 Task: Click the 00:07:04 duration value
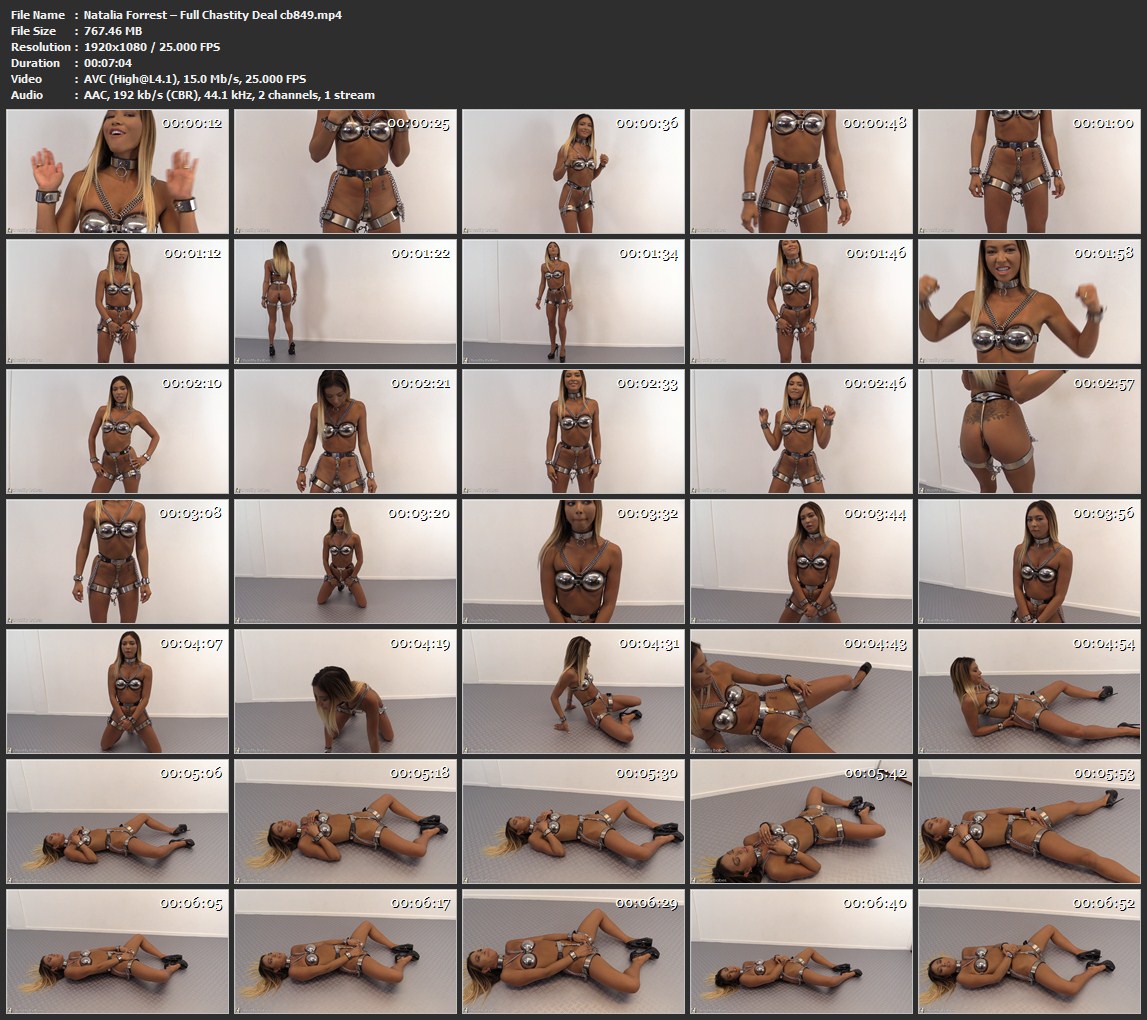[x=109, y=63]
